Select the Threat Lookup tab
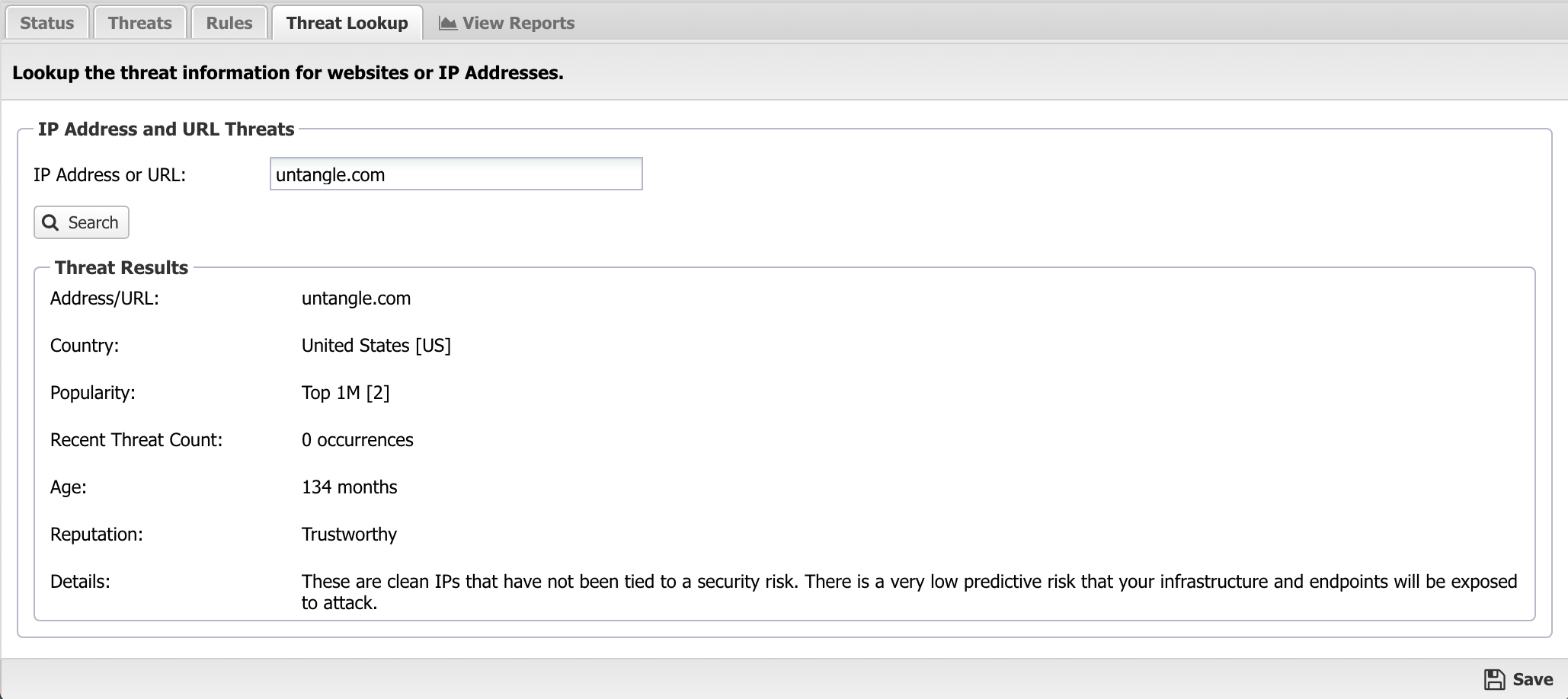 (x=347, y=23)
